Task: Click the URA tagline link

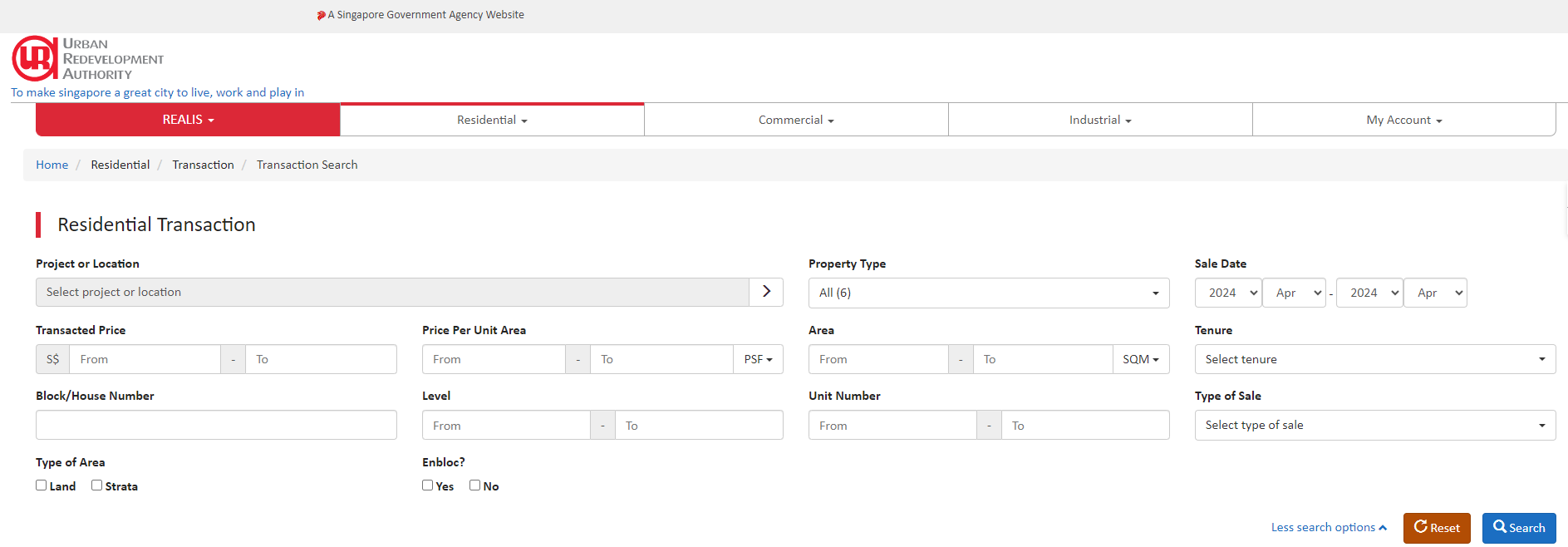Action: (x=158, y=92)
